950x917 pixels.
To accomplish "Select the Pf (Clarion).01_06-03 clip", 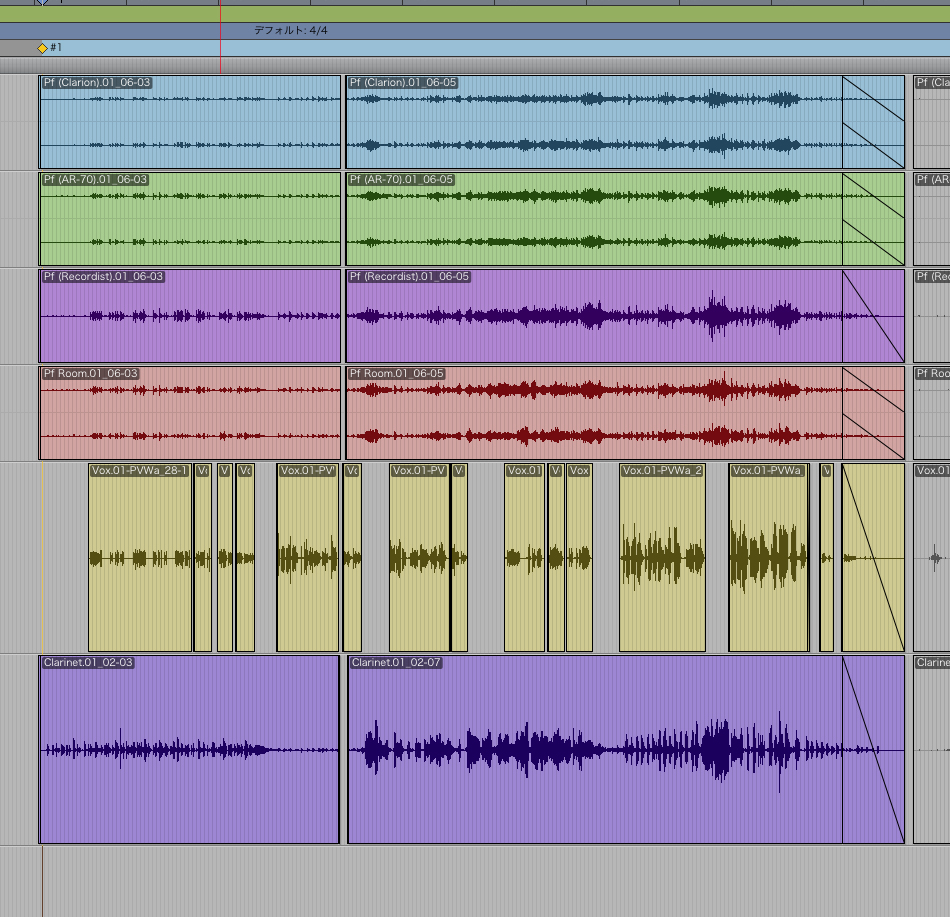I will pos(190,122).
